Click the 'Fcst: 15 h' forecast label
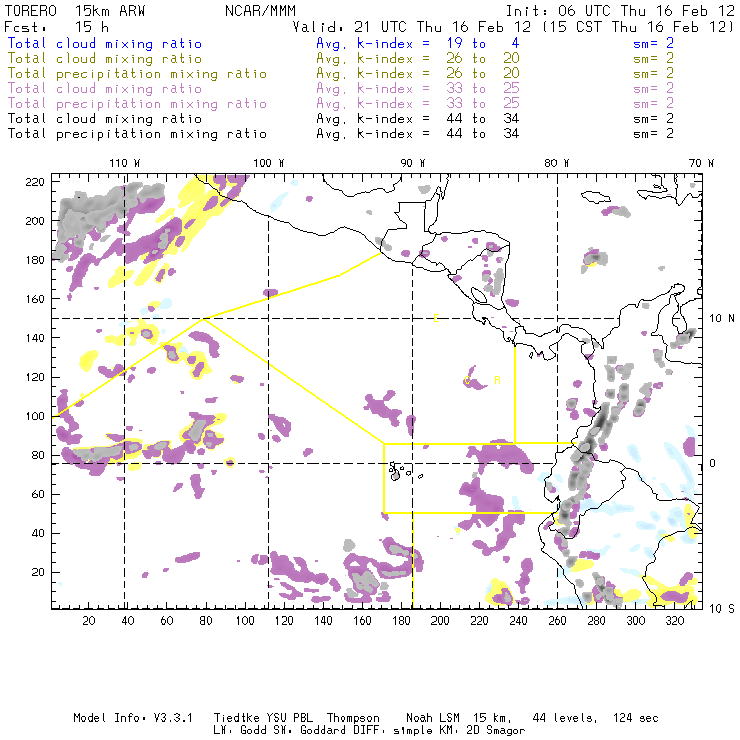Viewport: 740px width, 740px height. click(x=57, y=26)
